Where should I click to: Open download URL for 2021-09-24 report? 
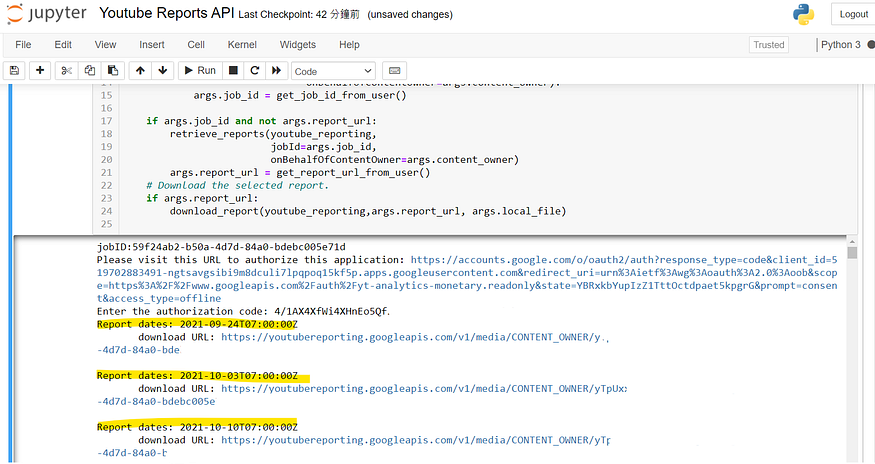click(415, 337)
